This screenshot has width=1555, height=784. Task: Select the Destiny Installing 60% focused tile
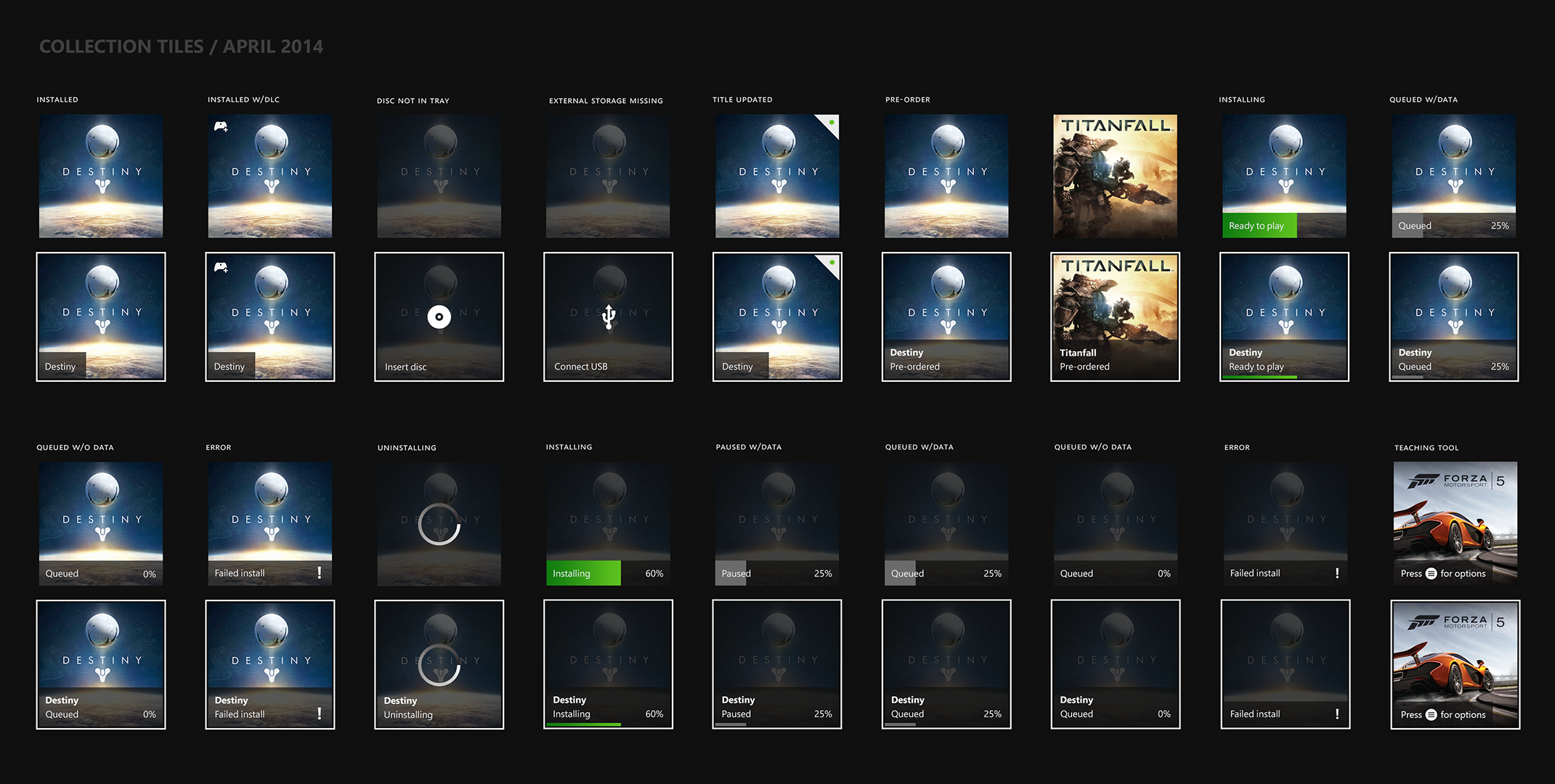608,664
